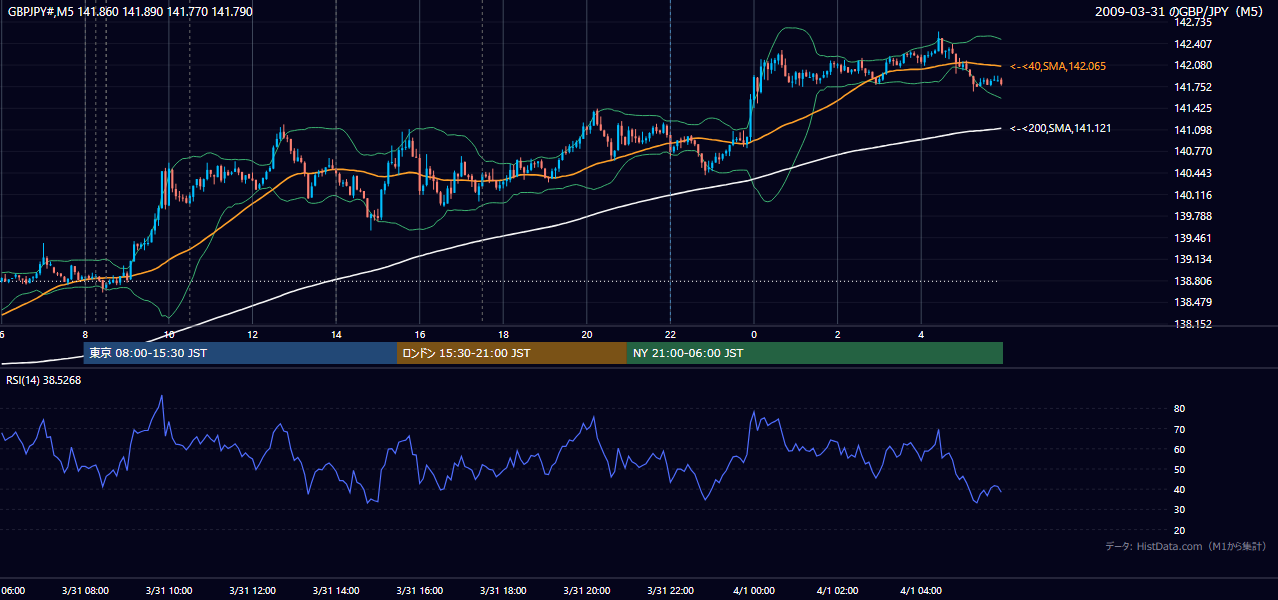Viewport: 1278px width, 600px height.
Task: Click price axis value 141.098
Action: pos(1194,130)
